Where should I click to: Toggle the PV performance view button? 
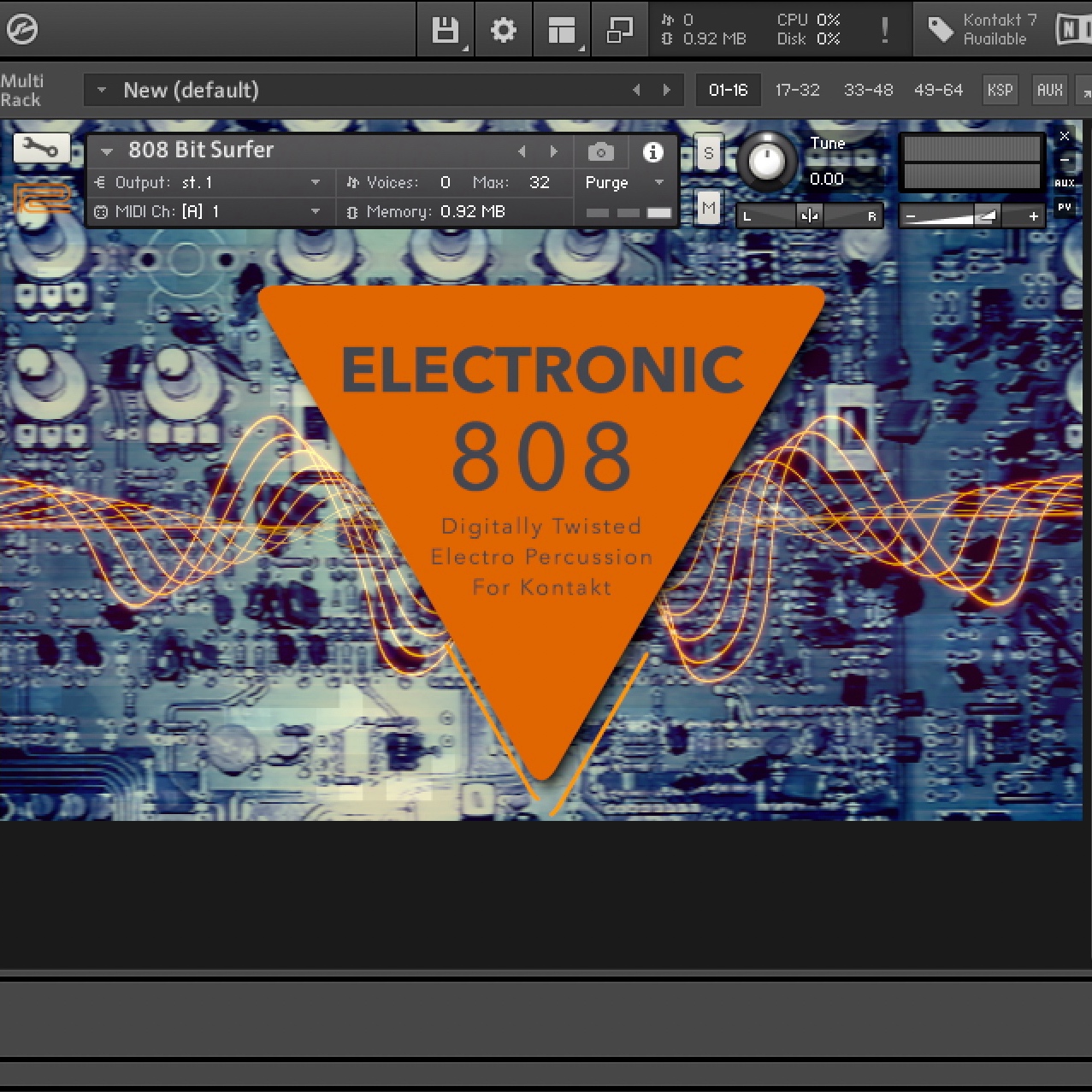point(1065,207)
